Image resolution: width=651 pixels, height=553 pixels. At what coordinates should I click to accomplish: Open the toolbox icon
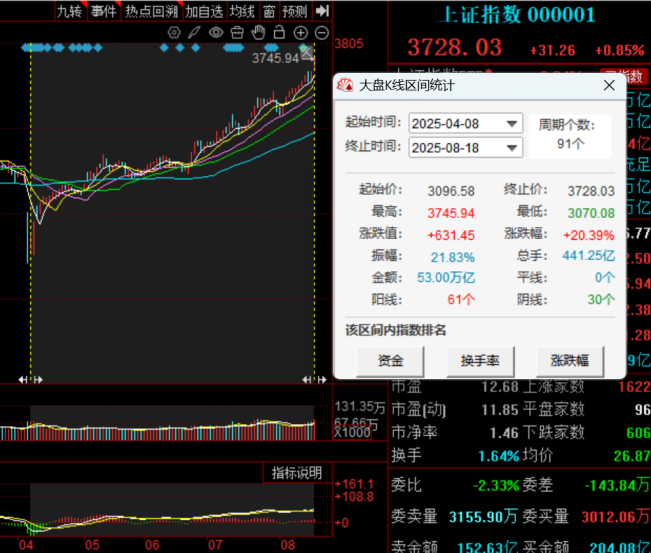click(237, 32)
